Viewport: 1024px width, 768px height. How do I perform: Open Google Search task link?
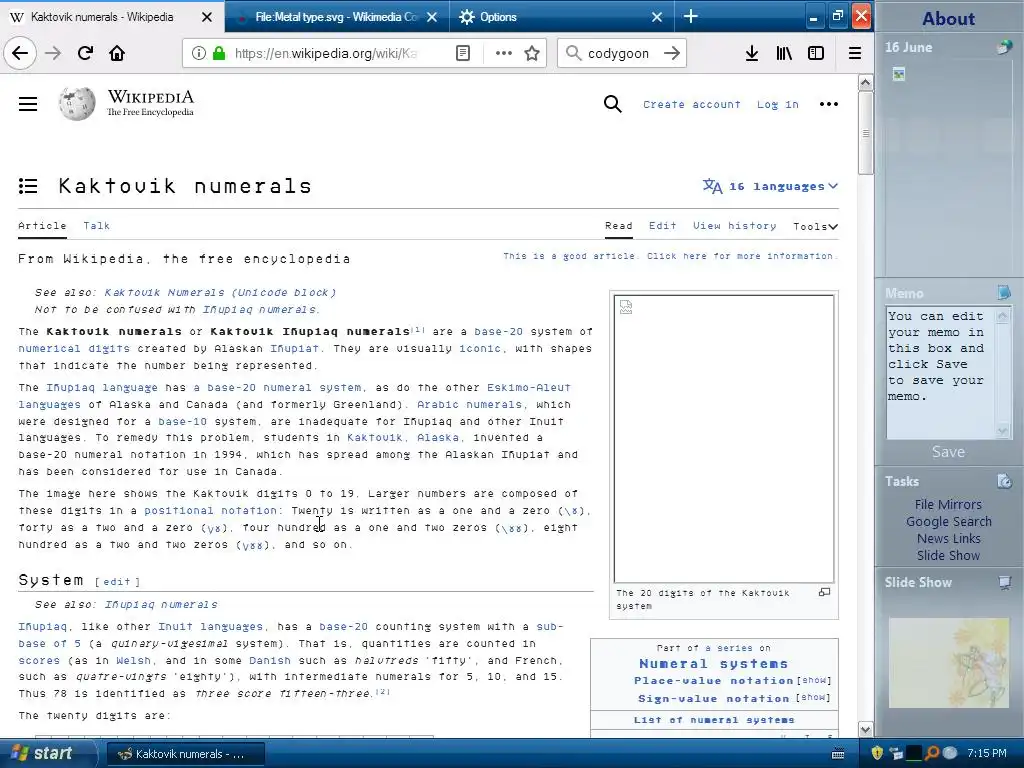[948, 521]
